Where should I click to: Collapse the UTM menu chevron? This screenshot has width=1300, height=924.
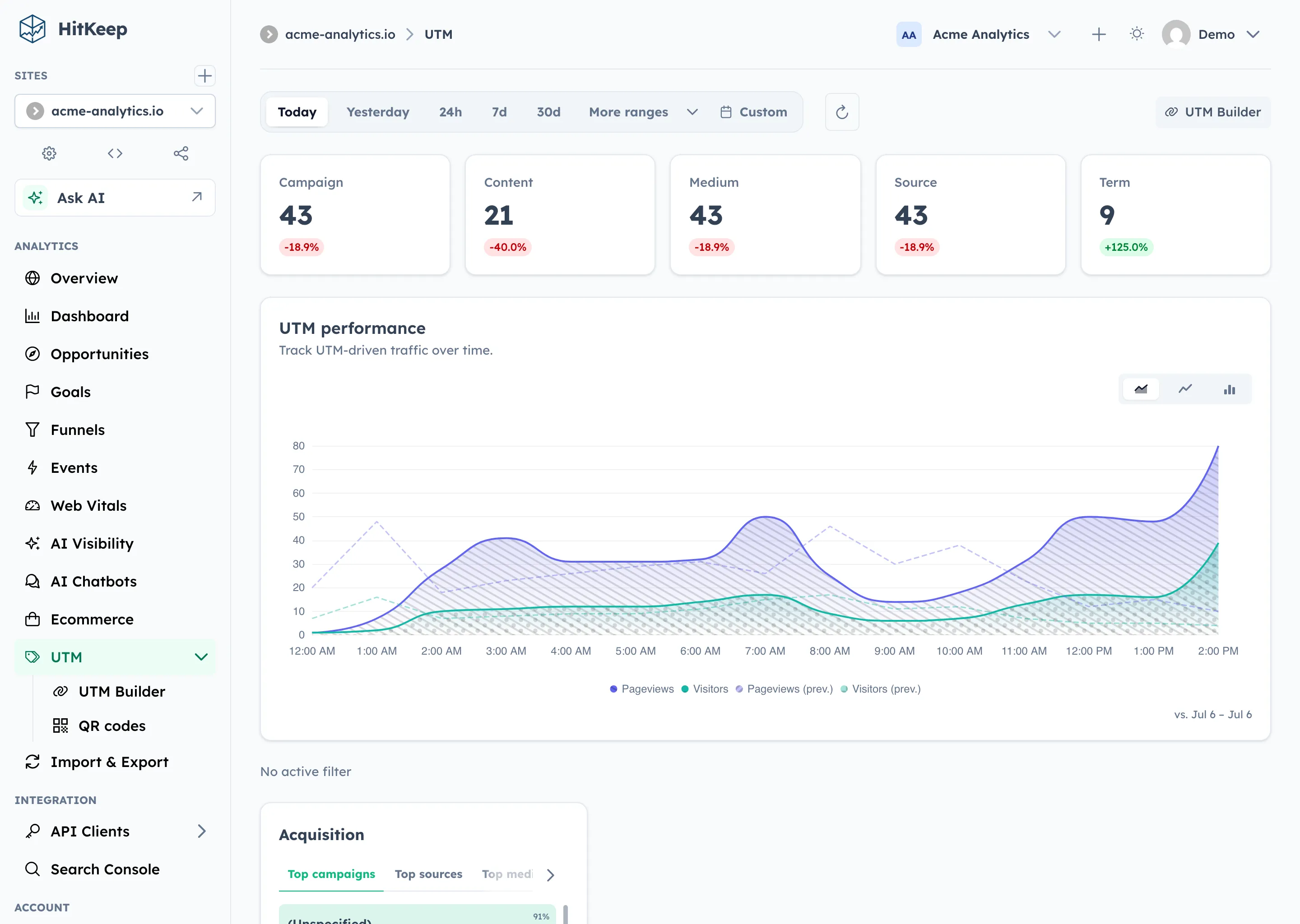(x=201, y=657)
